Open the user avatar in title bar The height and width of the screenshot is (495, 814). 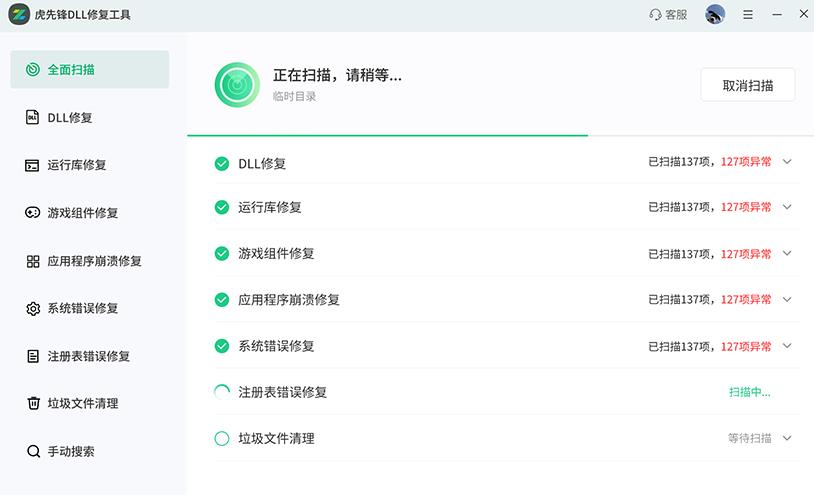715,15
